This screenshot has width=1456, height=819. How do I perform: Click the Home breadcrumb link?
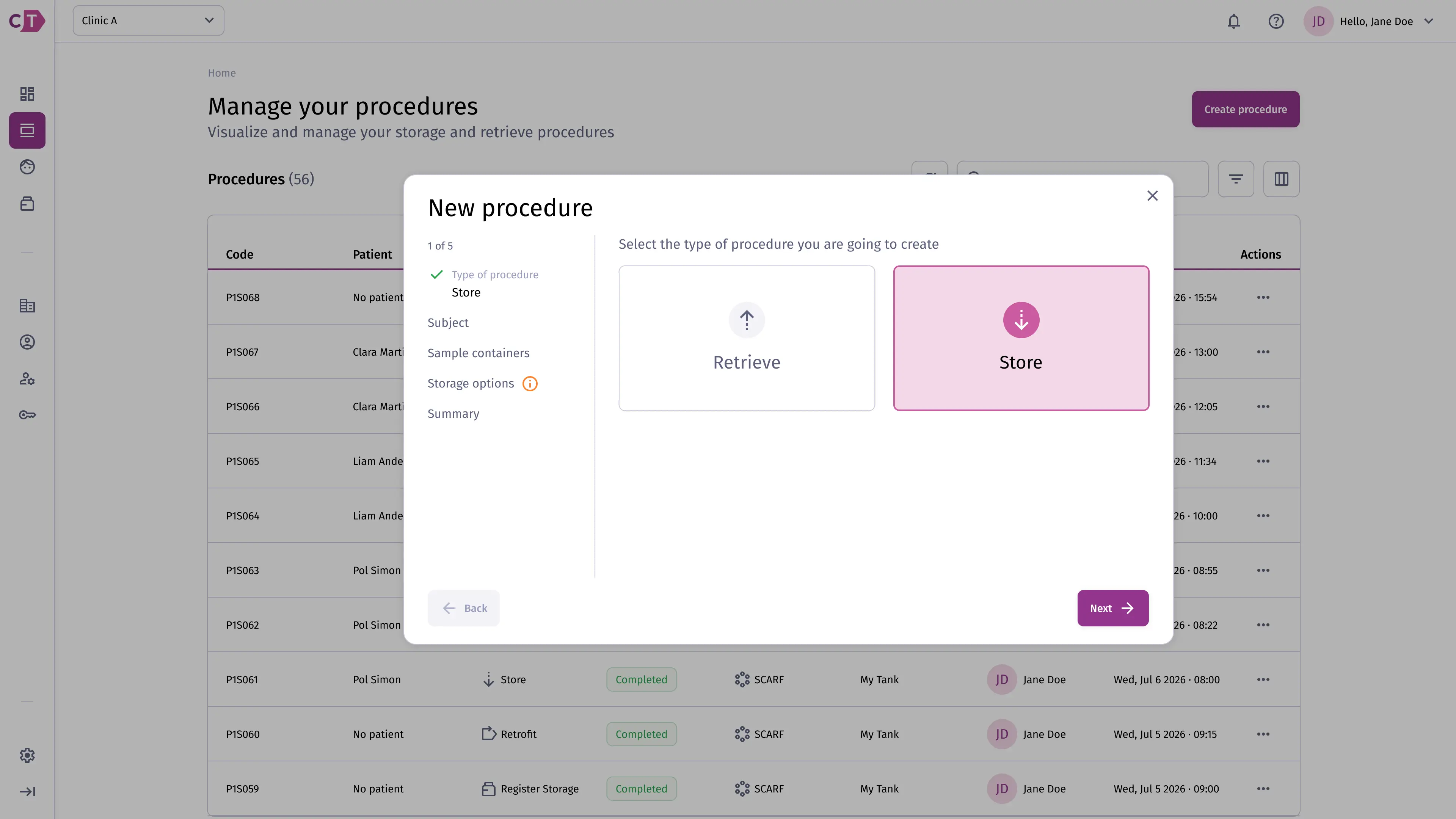click(x=221, y=73)
